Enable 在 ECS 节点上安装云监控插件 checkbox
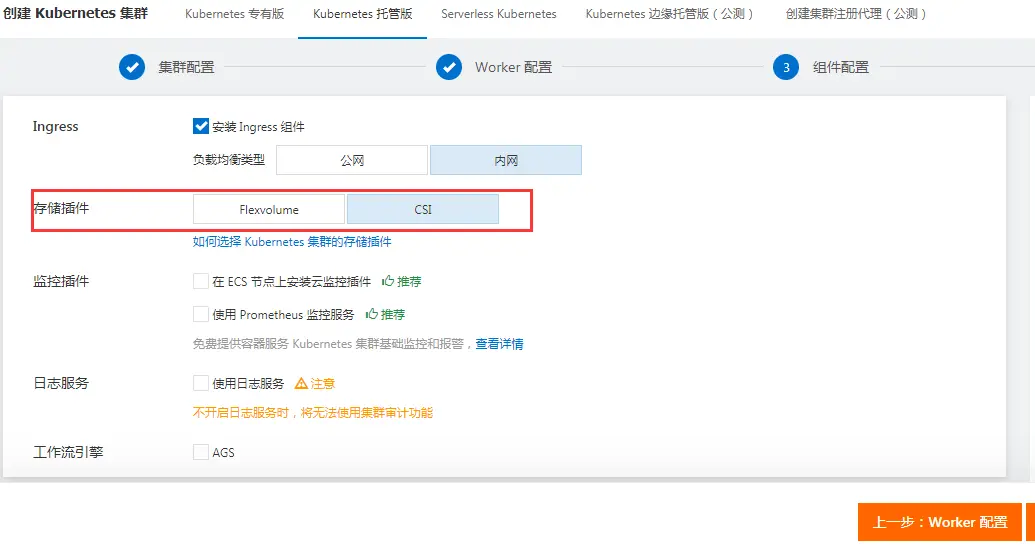Viewport: 1035px width, 555px height. point(201,281)
